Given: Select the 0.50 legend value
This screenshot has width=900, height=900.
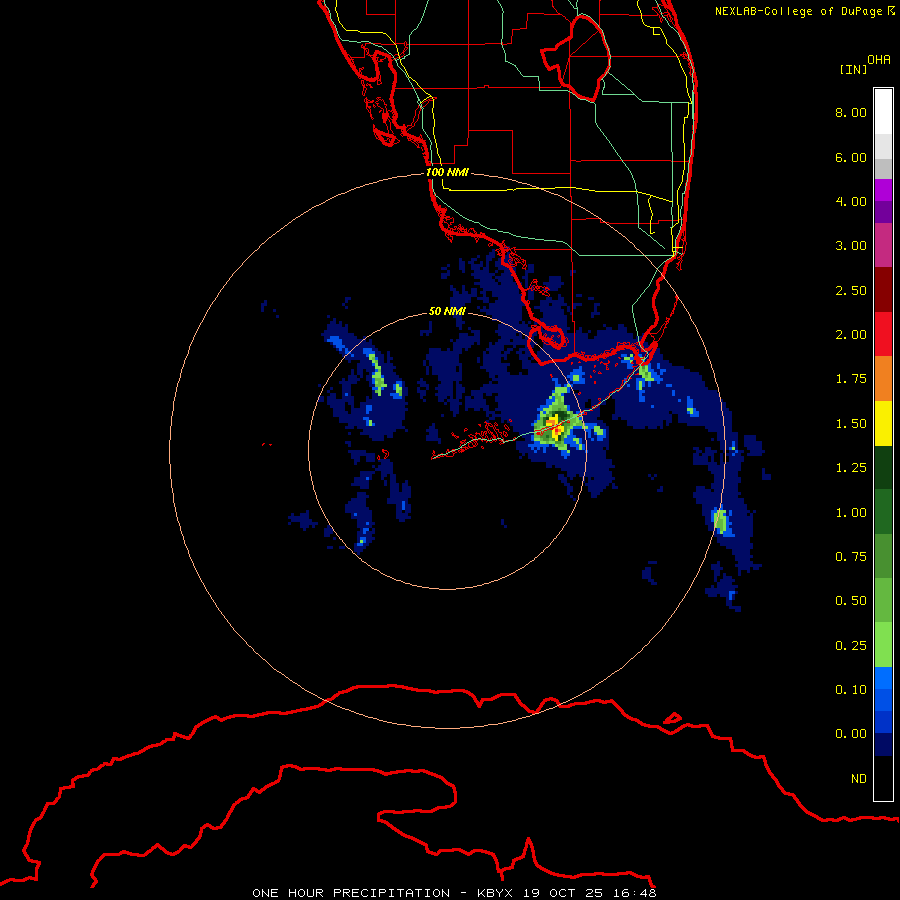Looking at the screenshot, I should click(x=851, y=601).
